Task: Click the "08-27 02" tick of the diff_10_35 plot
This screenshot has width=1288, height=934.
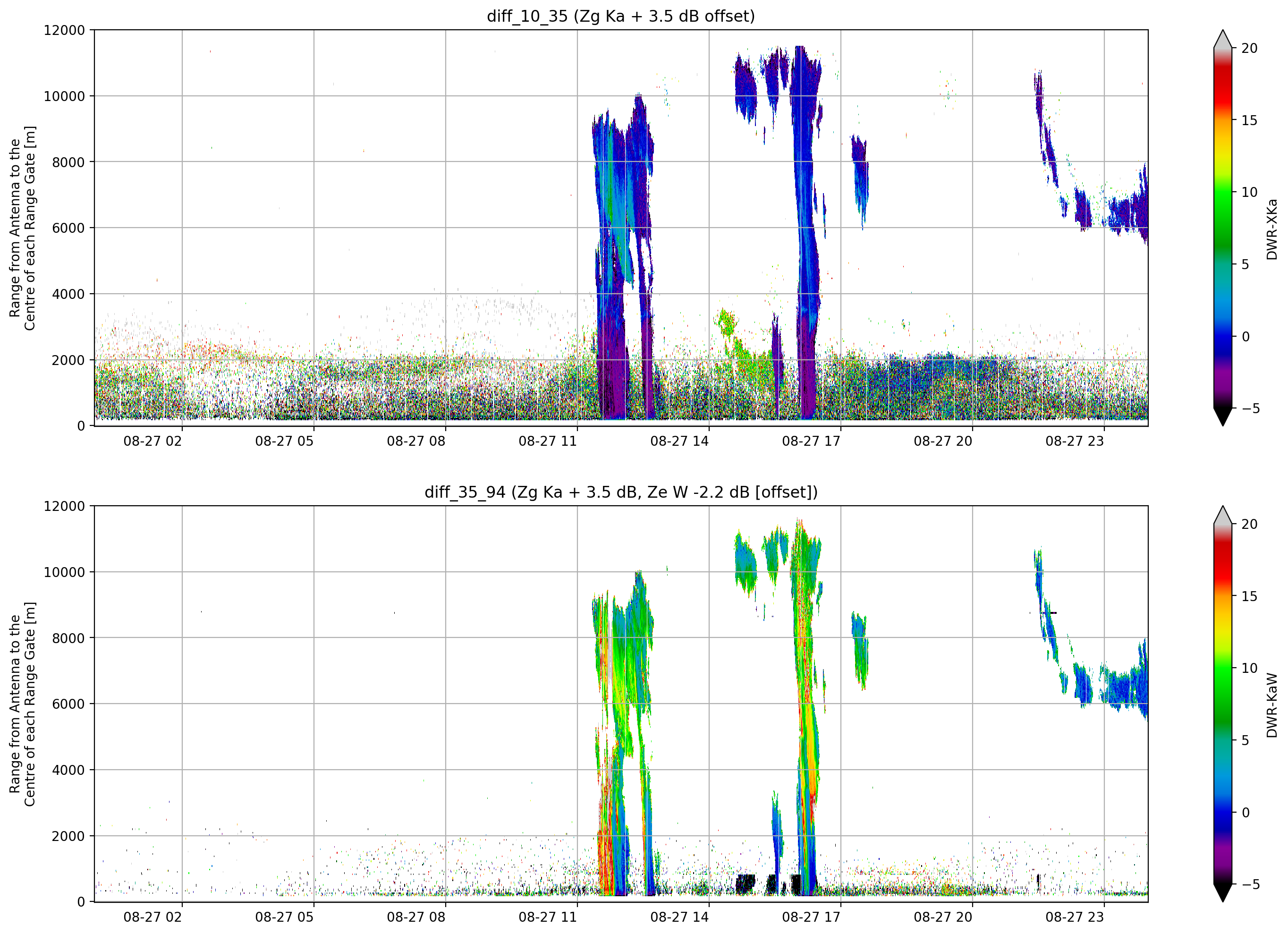Action: pyautogui.click(x=153, y=441)
